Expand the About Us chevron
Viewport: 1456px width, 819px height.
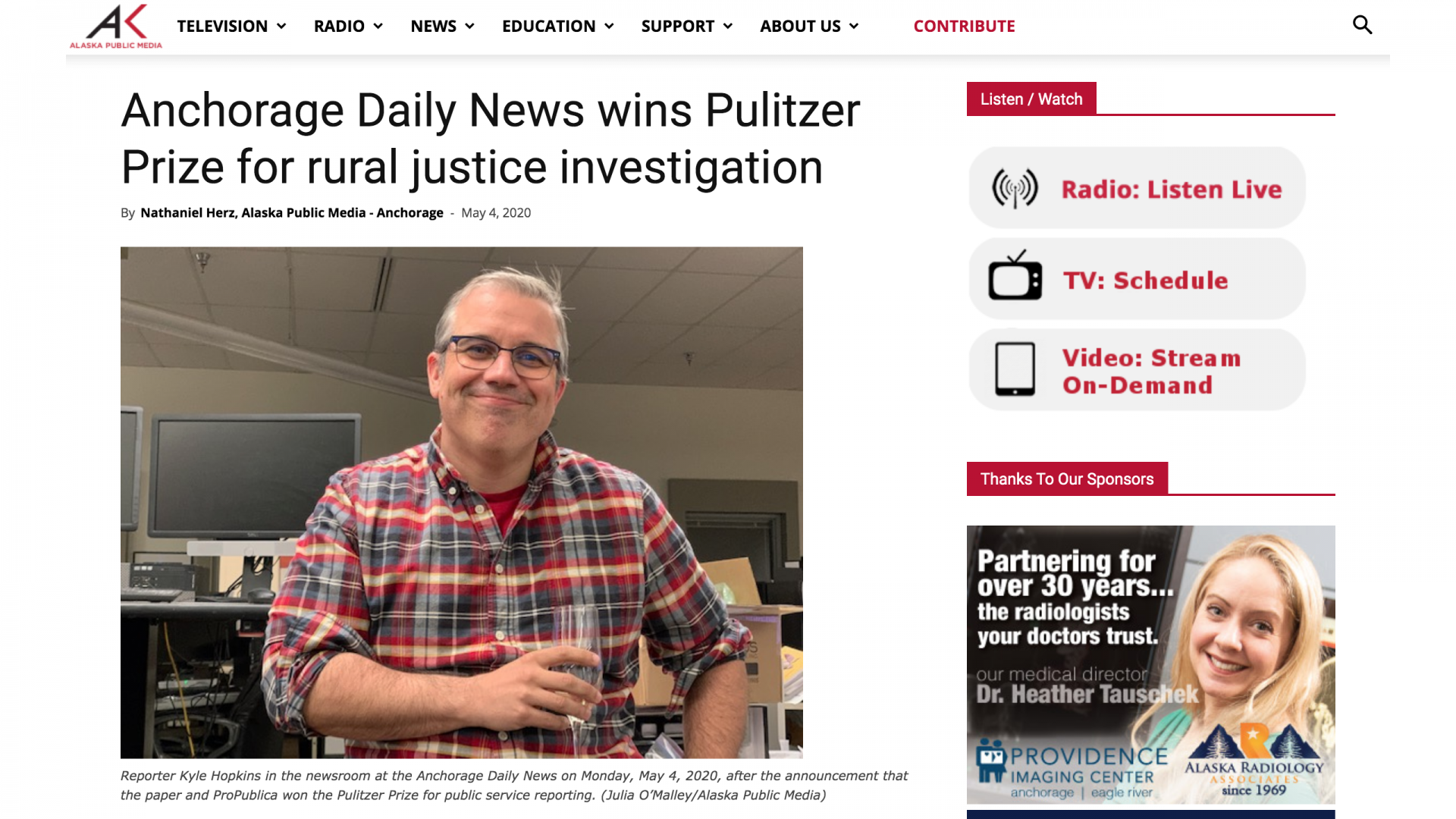pos(854,26)
